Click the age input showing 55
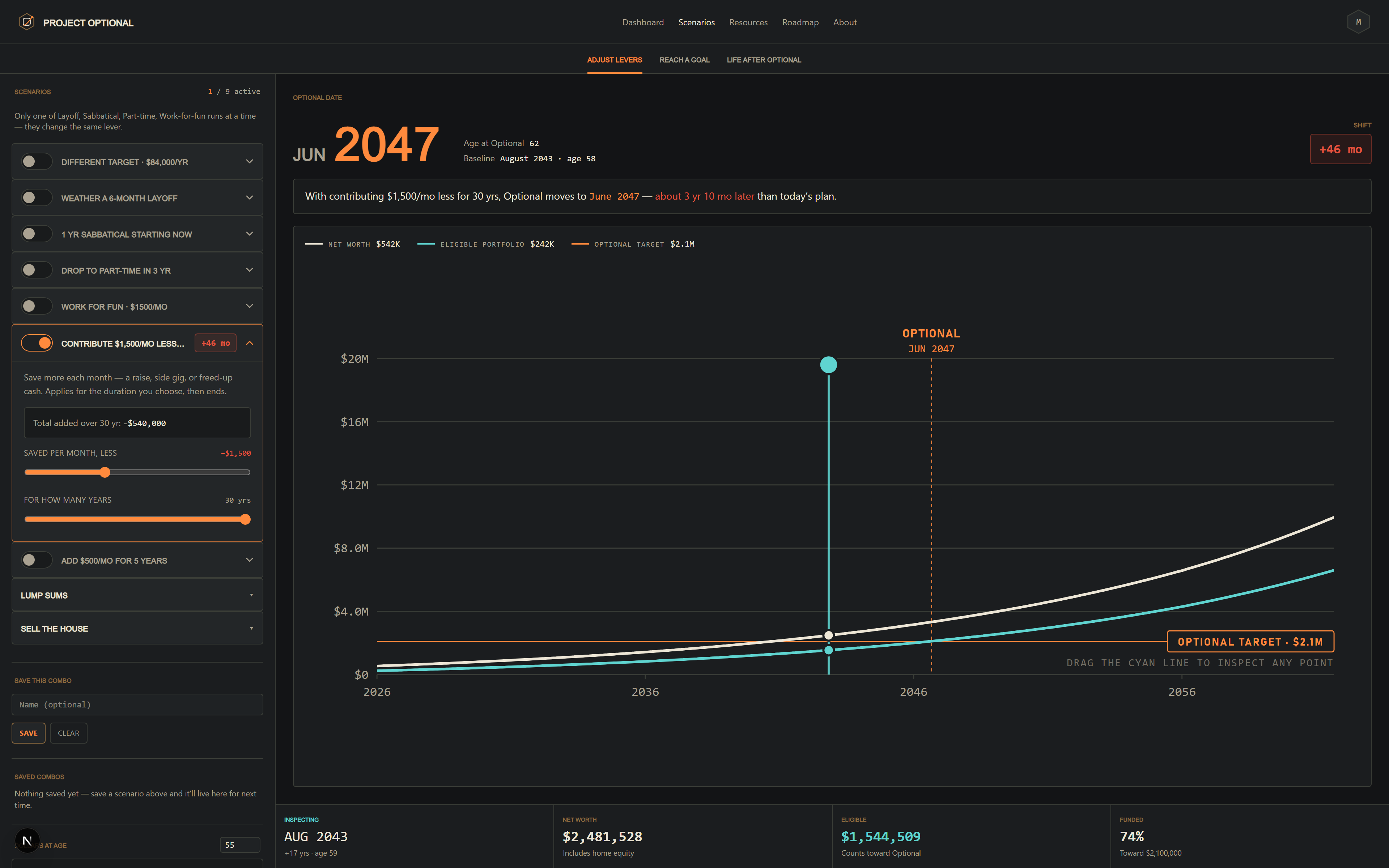Image resolution: width=1389 pixels, height=868 pixels. pyautogui.click(x=239, y=845)
